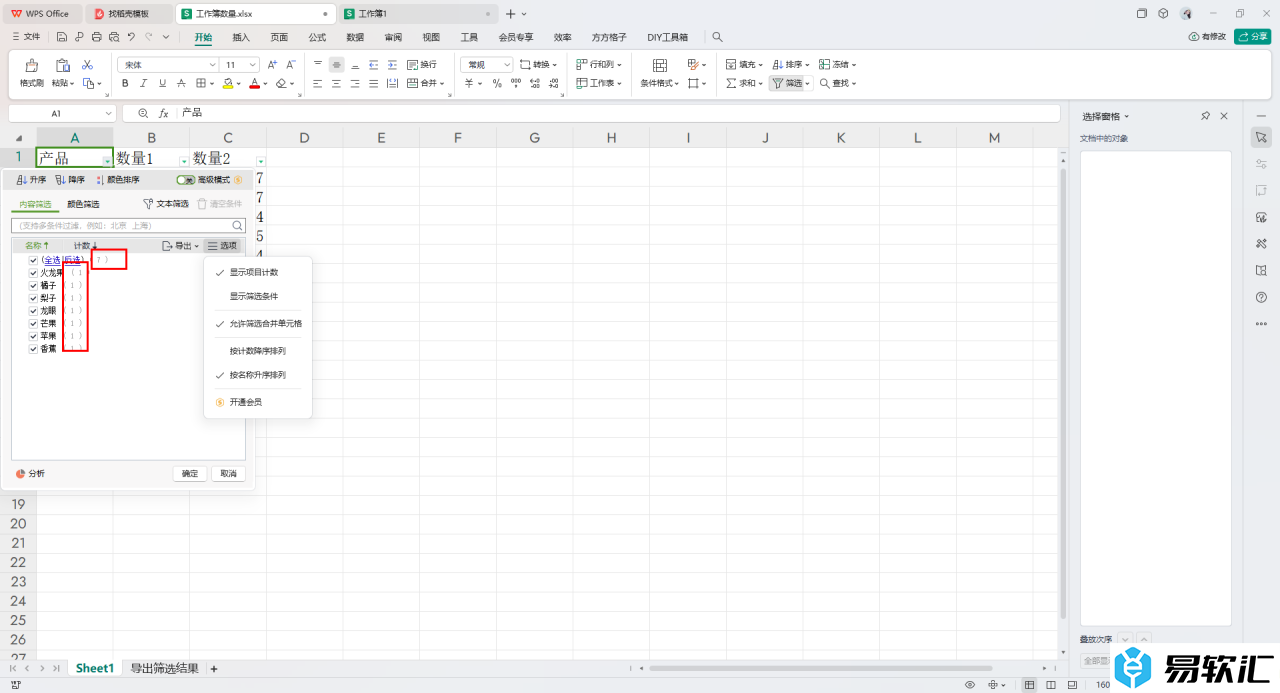The width and height of the screenshot is (1280, 693).
Task: Click the Undo arrow icon
Action: 131,37
